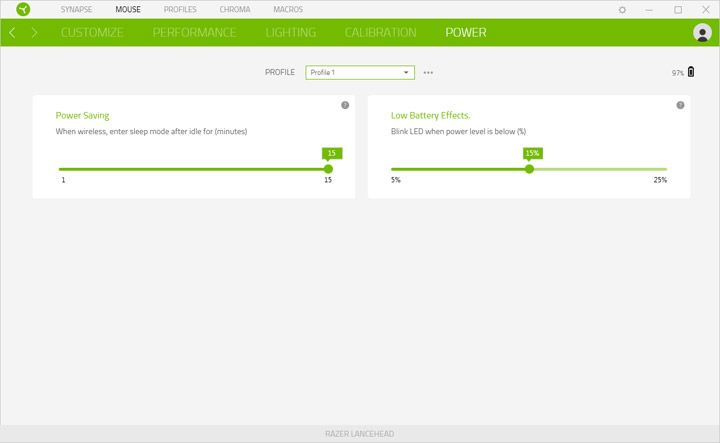Go back with the left arrow
Image resolution: width=720 pixels, height=443 pixels.
point(12,33)
